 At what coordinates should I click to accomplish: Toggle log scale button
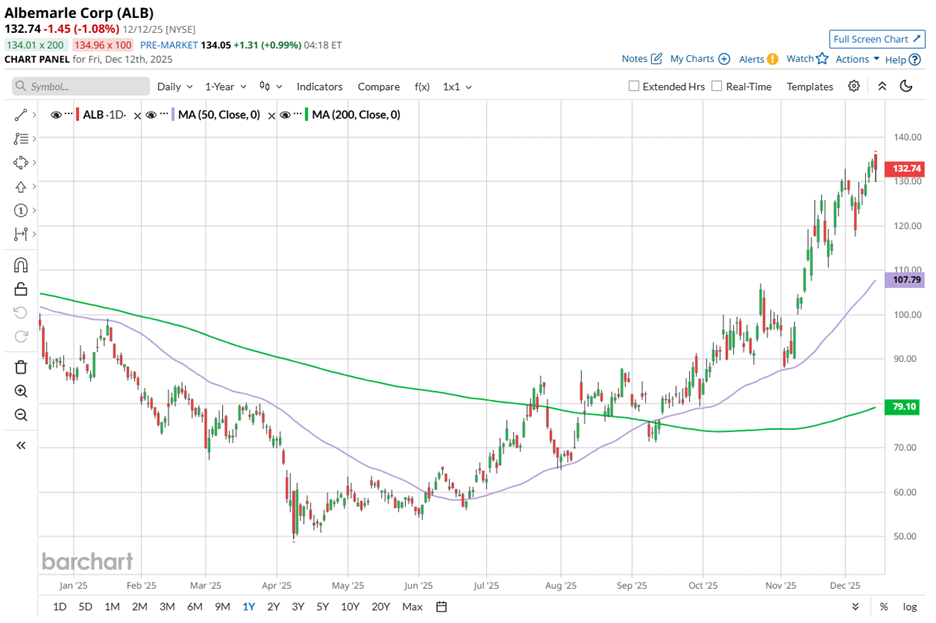910,606
